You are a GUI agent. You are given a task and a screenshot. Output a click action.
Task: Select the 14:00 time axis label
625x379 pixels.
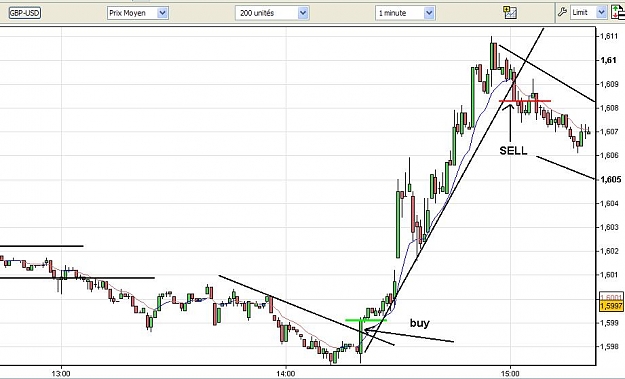(286, 373)
